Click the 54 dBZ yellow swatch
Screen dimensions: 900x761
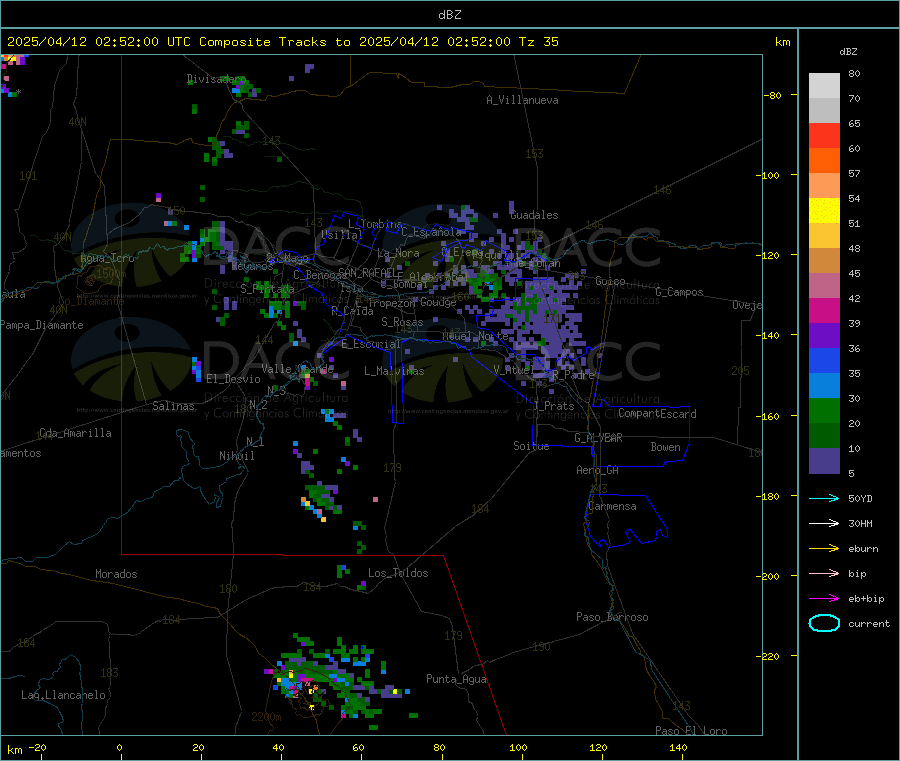[x=824, y=210]
